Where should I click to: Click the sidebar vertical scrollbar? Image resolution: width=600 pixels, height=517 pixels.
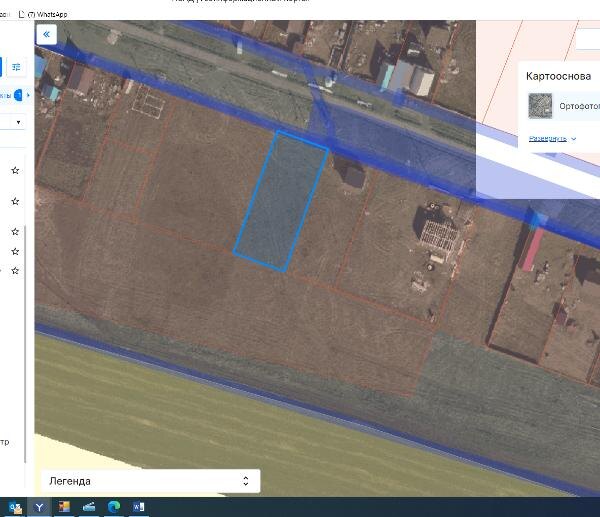click(x=25, y=344)
